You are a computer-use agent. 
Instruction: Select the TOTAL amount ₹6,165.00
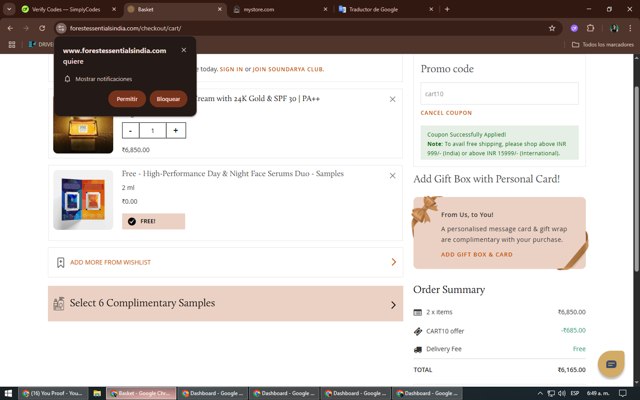click(571, 370)
